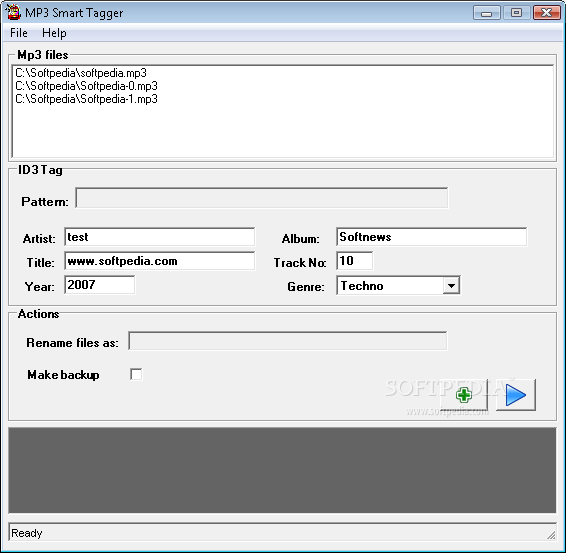Click the green plus add files button
This screenshot has width=566, height=553.
464,395
